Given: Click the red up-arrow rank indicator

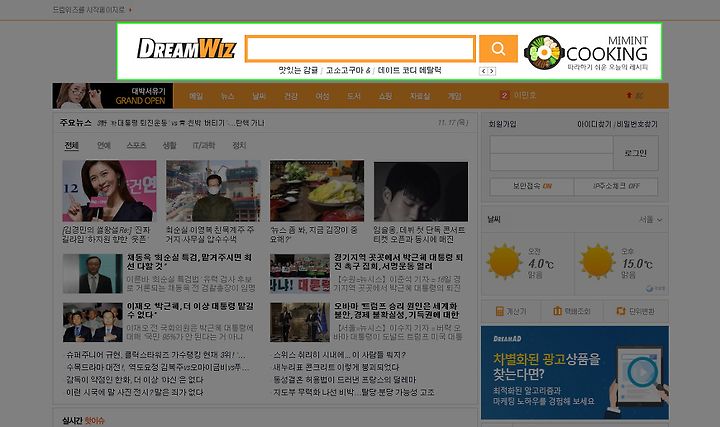Looking at the screenshot, I should 629,96.
